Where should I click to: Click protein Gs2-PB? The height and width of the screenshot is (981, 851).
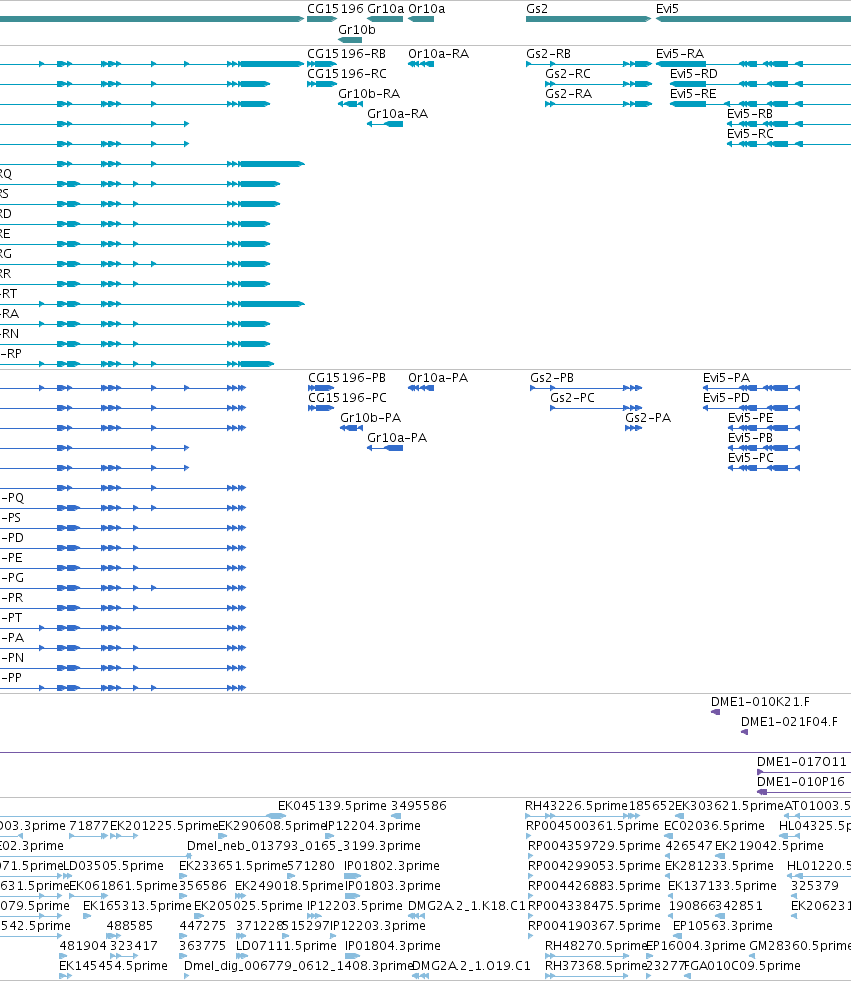pos(552,378)
